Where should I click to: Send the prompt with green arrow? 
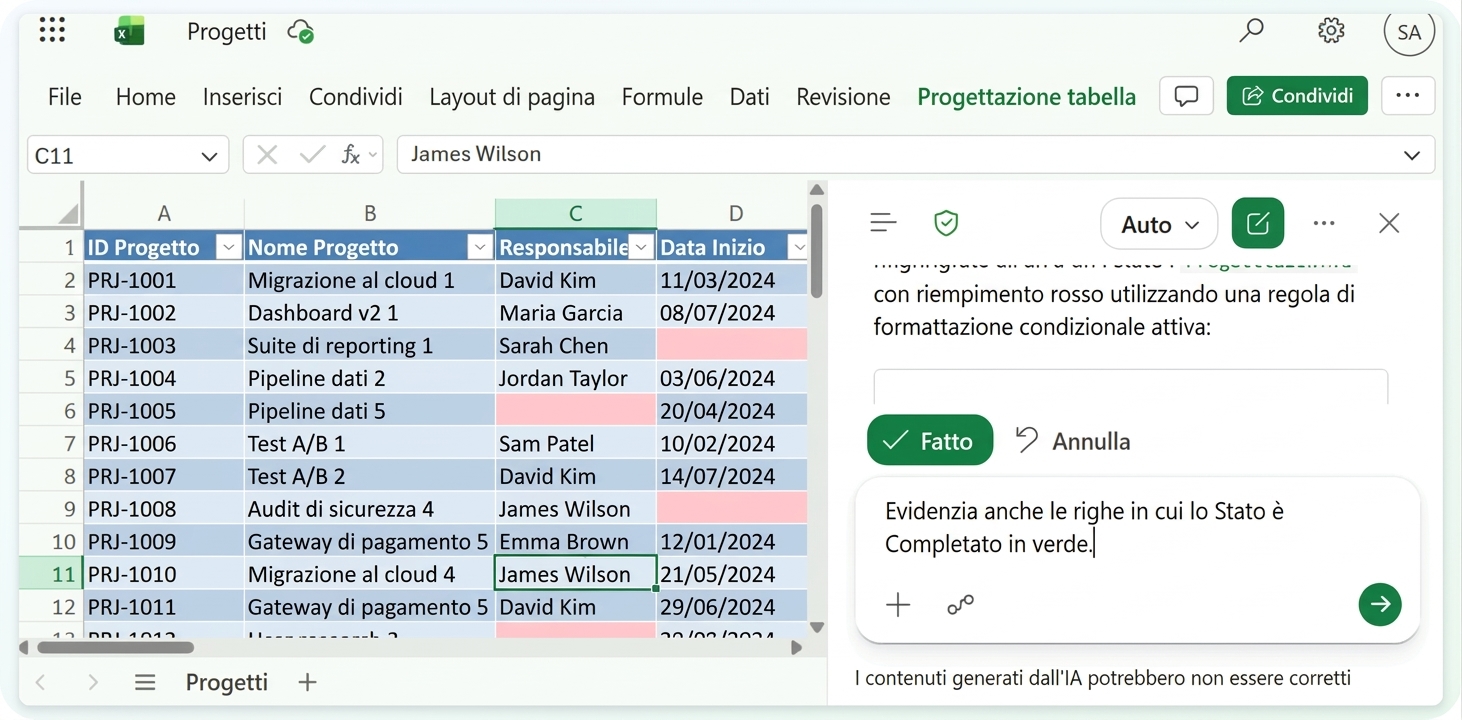point(1380,604)
